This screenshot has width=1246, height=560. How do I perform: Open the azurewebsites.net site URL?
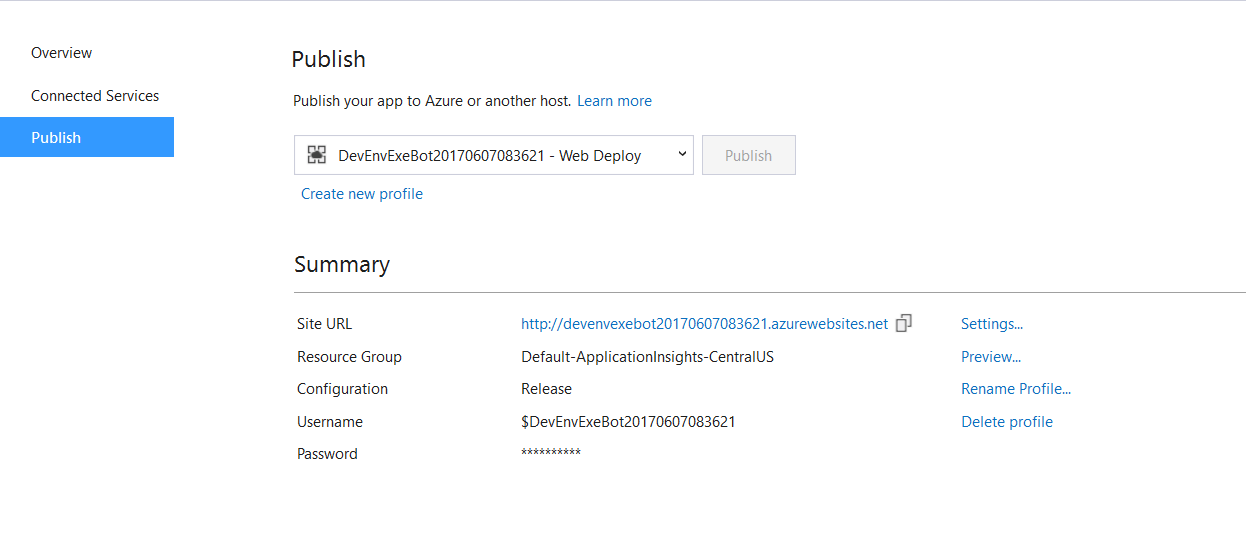pyautogui.click(x=704, y=324)
